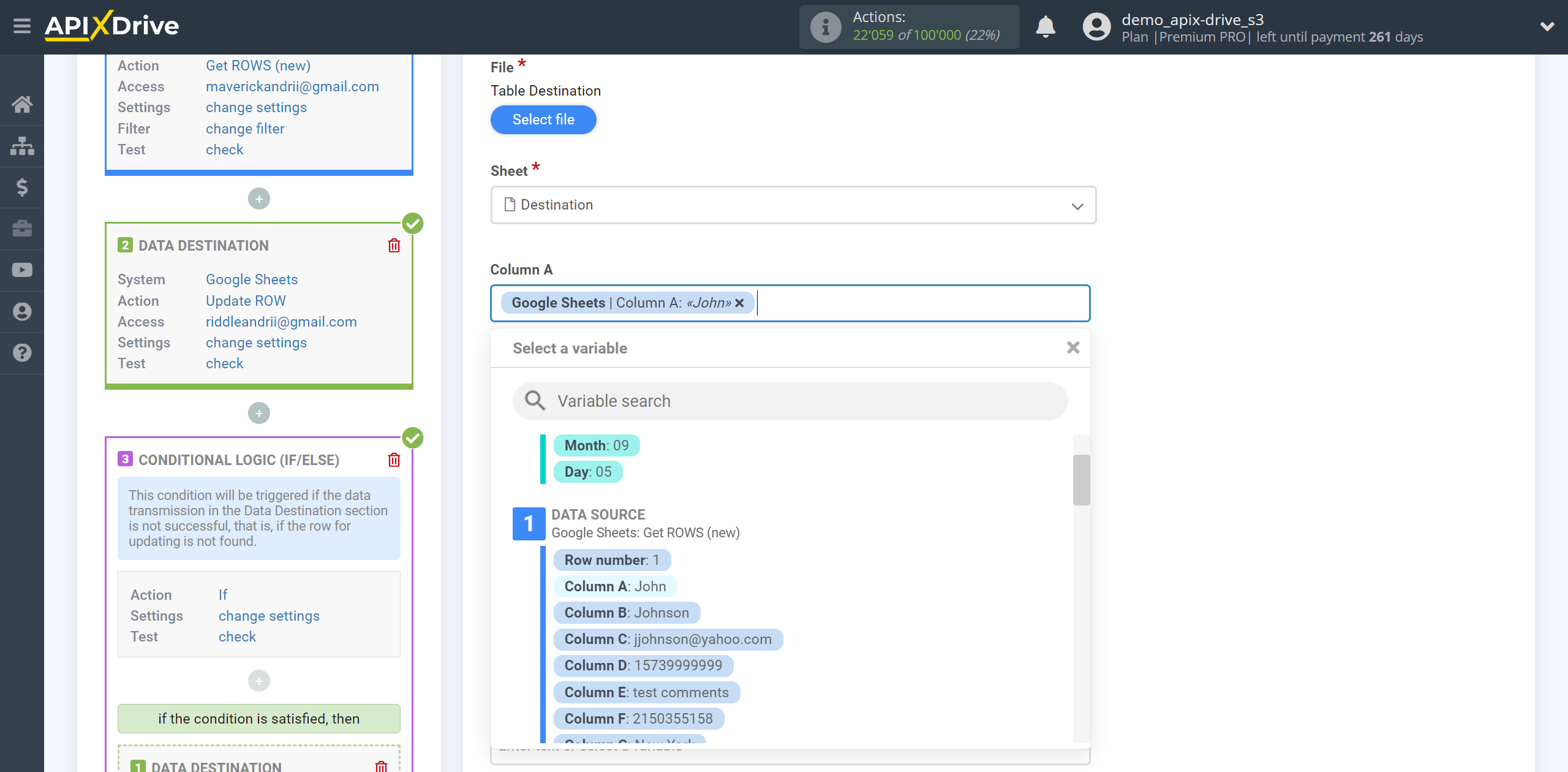Click the variable list scrollbar thumb

tap(1081, 480)
